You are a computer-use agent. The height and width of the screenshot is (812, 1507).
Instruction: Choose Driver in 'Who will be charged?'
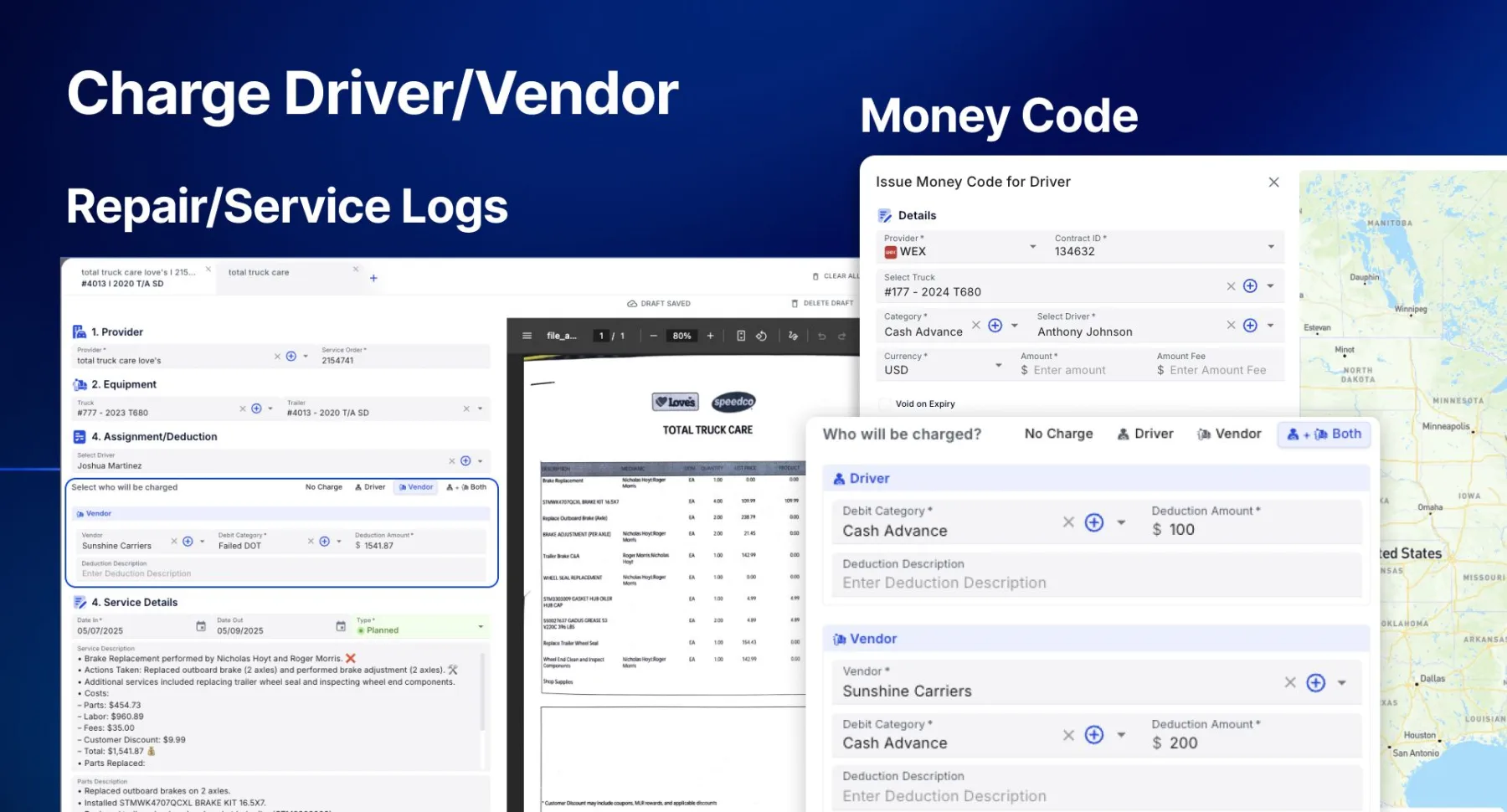1145,434
